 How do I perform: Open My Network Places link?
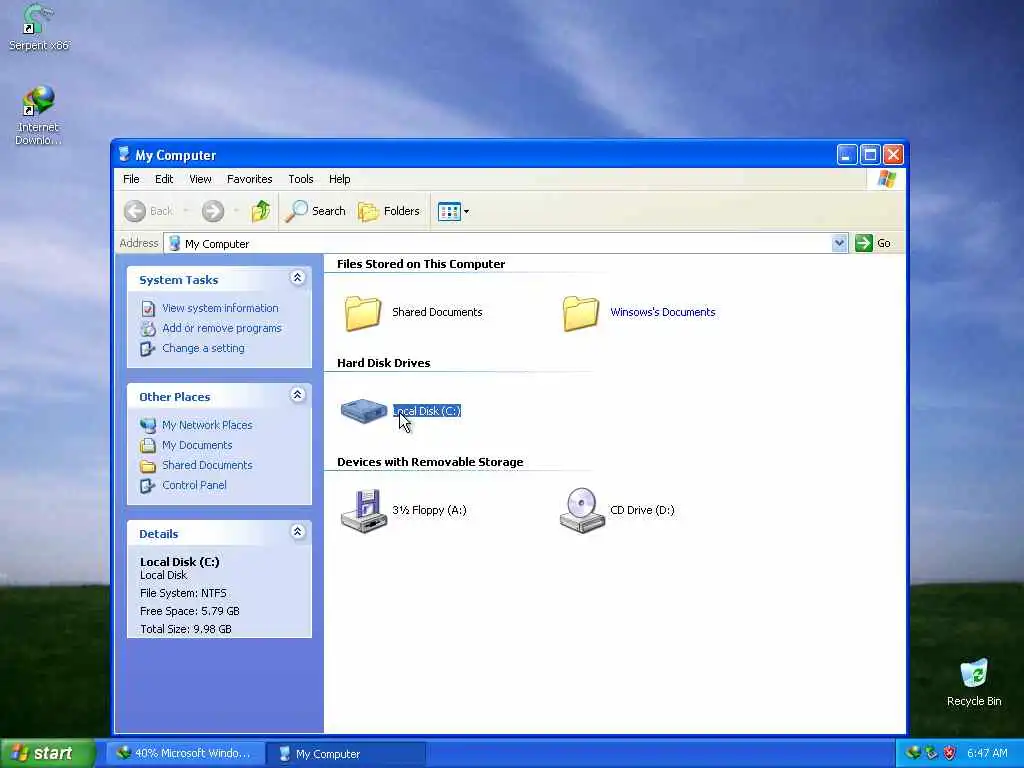pos(207,425)
